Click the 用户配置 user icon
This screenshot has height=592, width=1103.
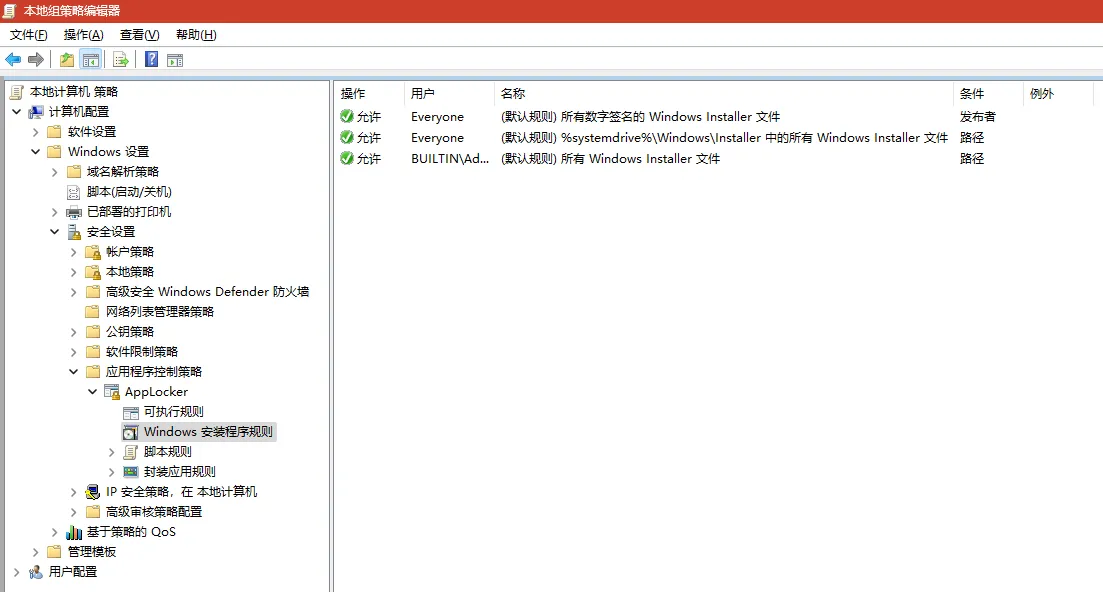tap(36, 572)
